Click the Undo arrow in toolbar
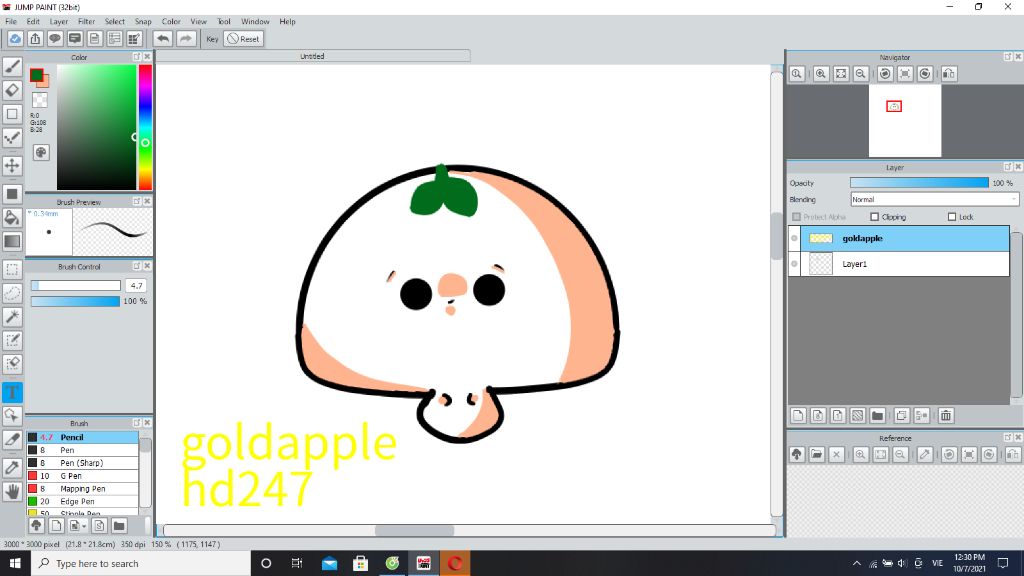The width and height of the screenshot is (1024, 576). pos(163,39)
